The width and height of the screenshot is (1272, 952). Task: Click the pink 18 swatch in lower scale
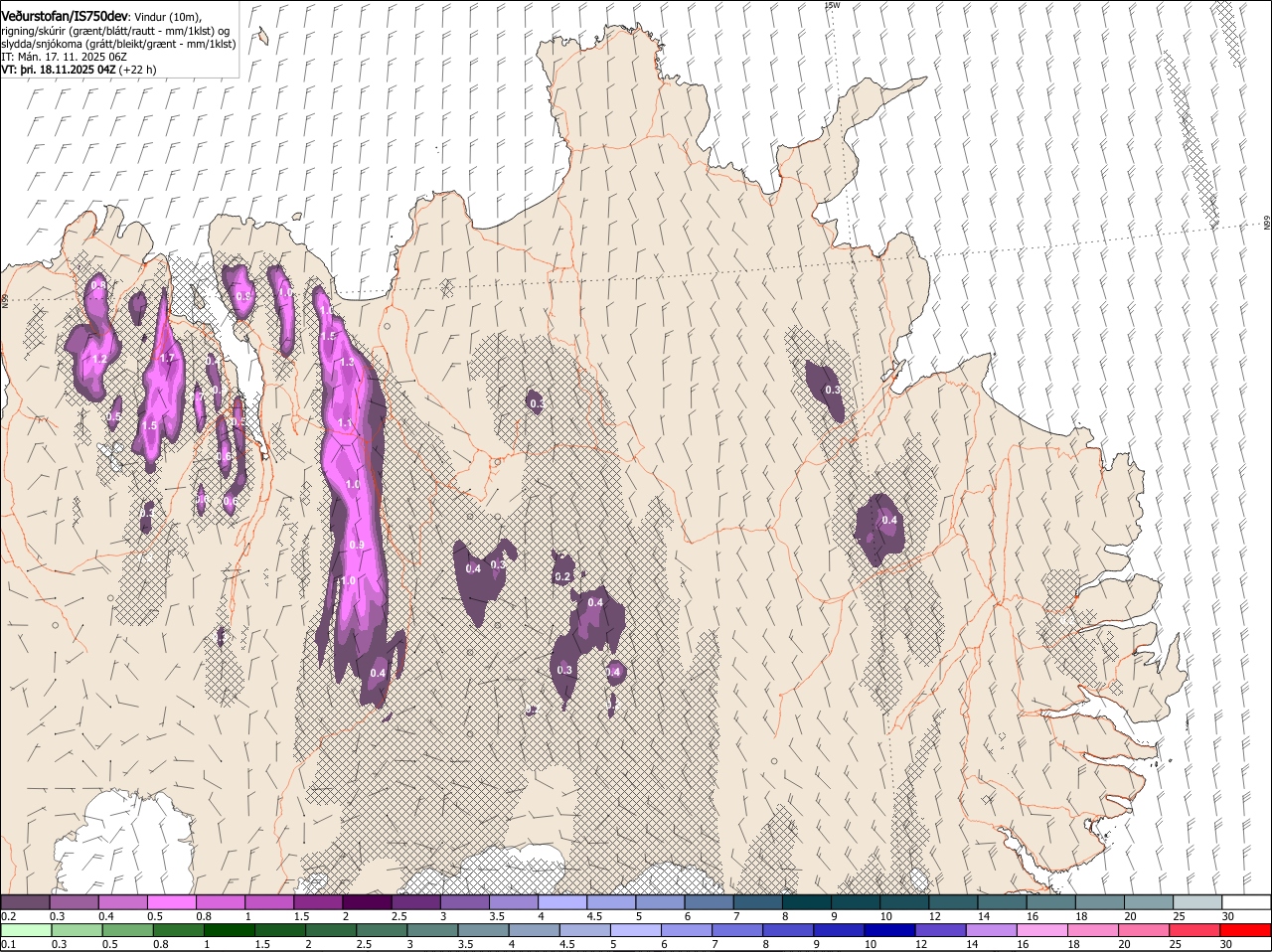1093,930
